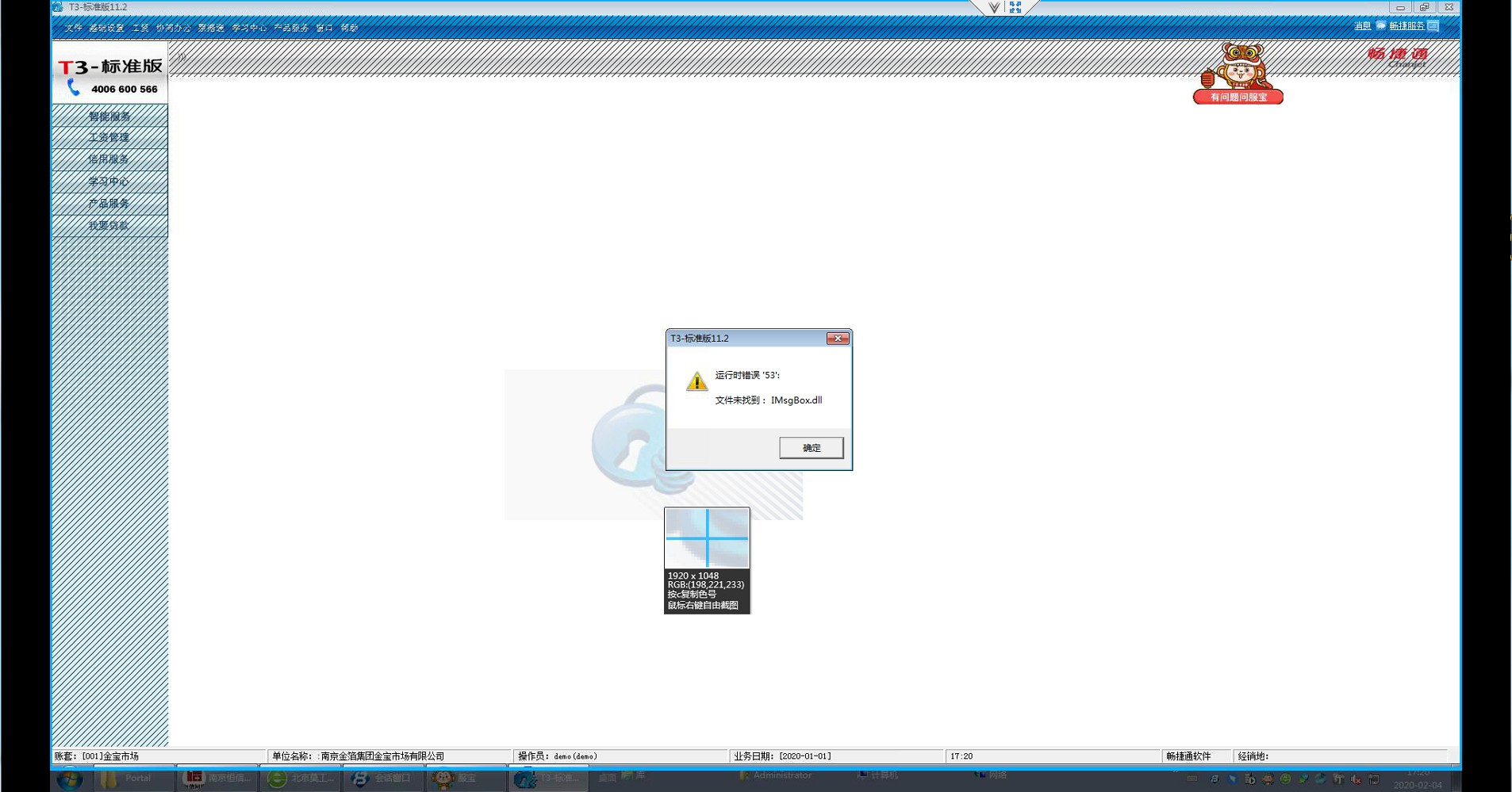Click the message bubble icon beside 消息
Screen dimensions: 1512x792
pyautogui.click(x=1380, y=26)
